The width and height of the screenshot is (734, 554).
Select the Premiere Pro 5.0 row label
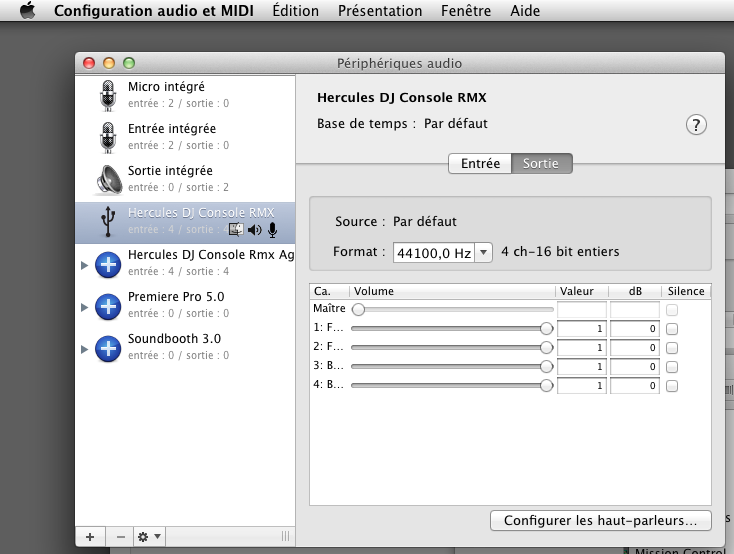[x=176, y=296]
